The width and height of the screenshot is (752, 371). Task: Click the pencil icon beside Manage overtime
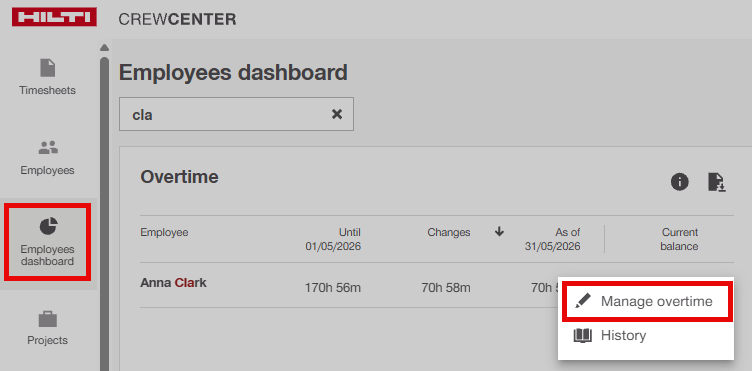click(x=583, y=301)
